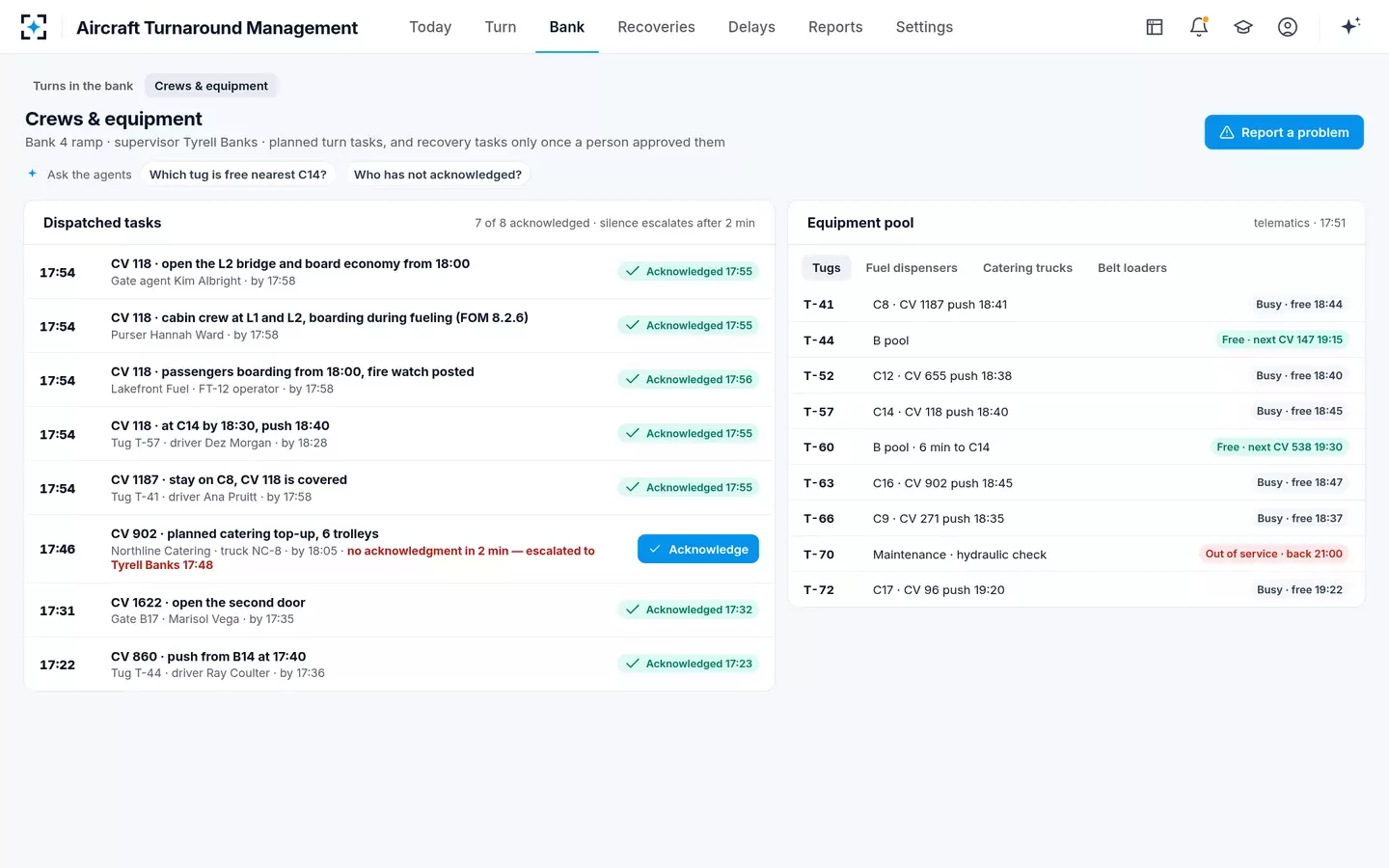This screenshot has height=868, width=1389.
Task: Ask 'Which tug is free nearest C14?'
Action: tap(238, 175)
